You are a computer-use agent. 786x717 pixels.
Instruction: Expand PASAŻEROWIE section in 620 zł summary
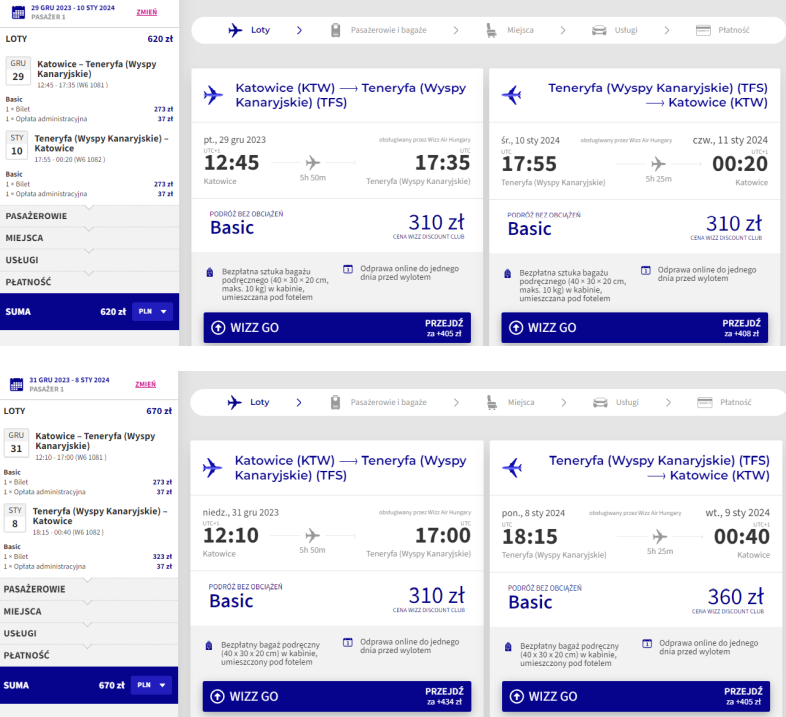point(89,216)
